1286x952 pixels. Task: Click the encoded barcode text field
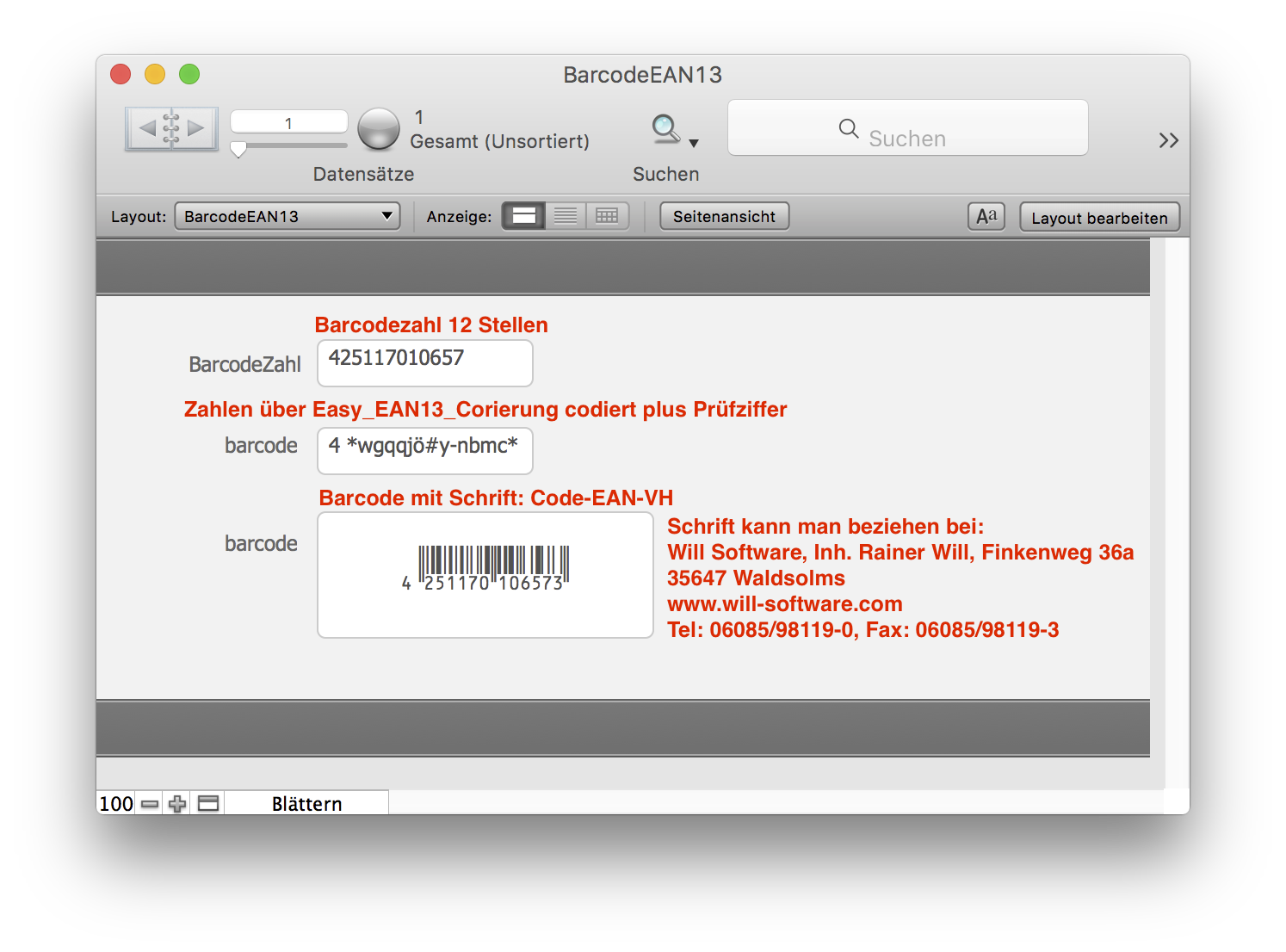point(425,451)
